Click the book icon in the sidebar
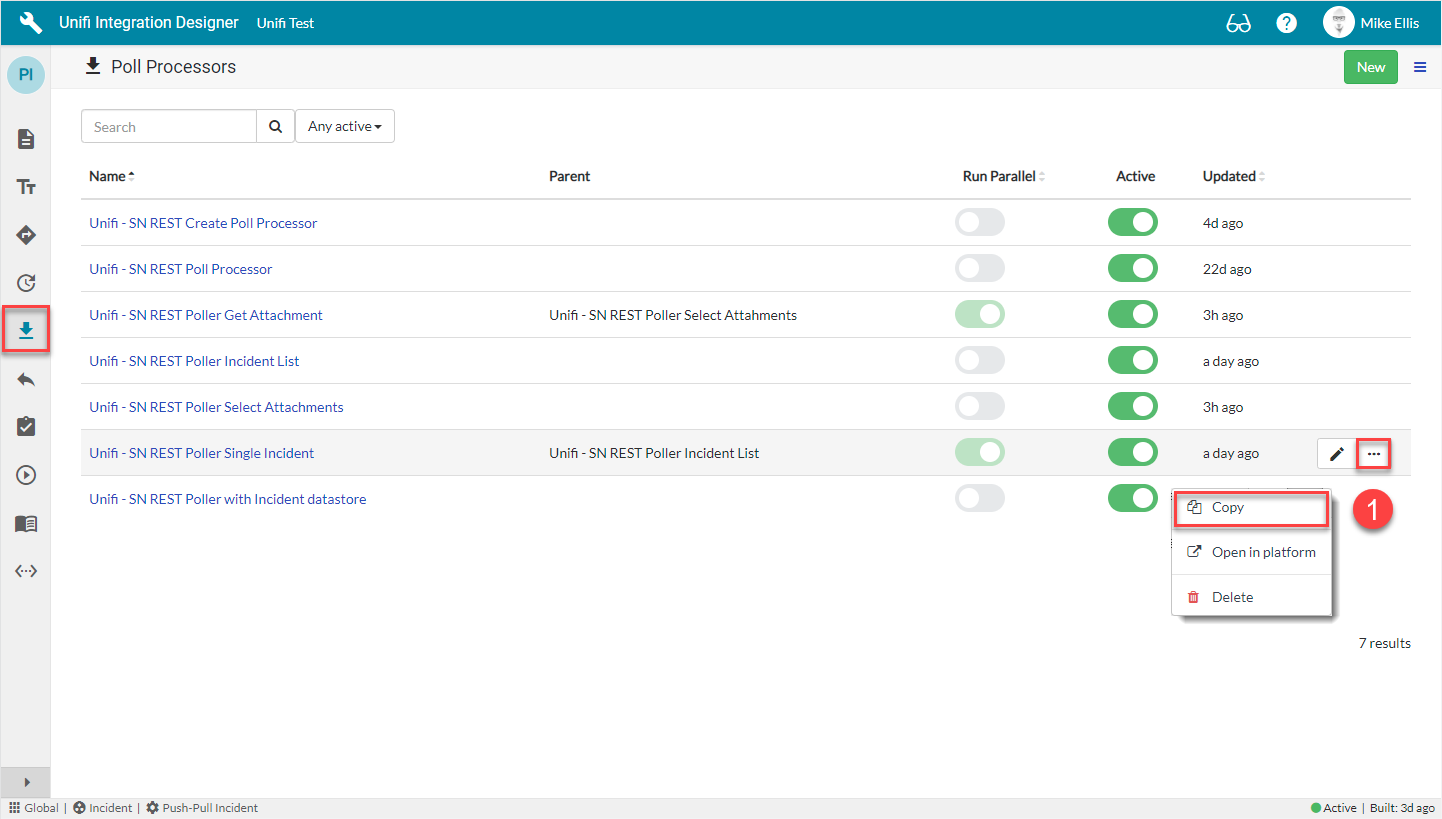 pos(25,523)
